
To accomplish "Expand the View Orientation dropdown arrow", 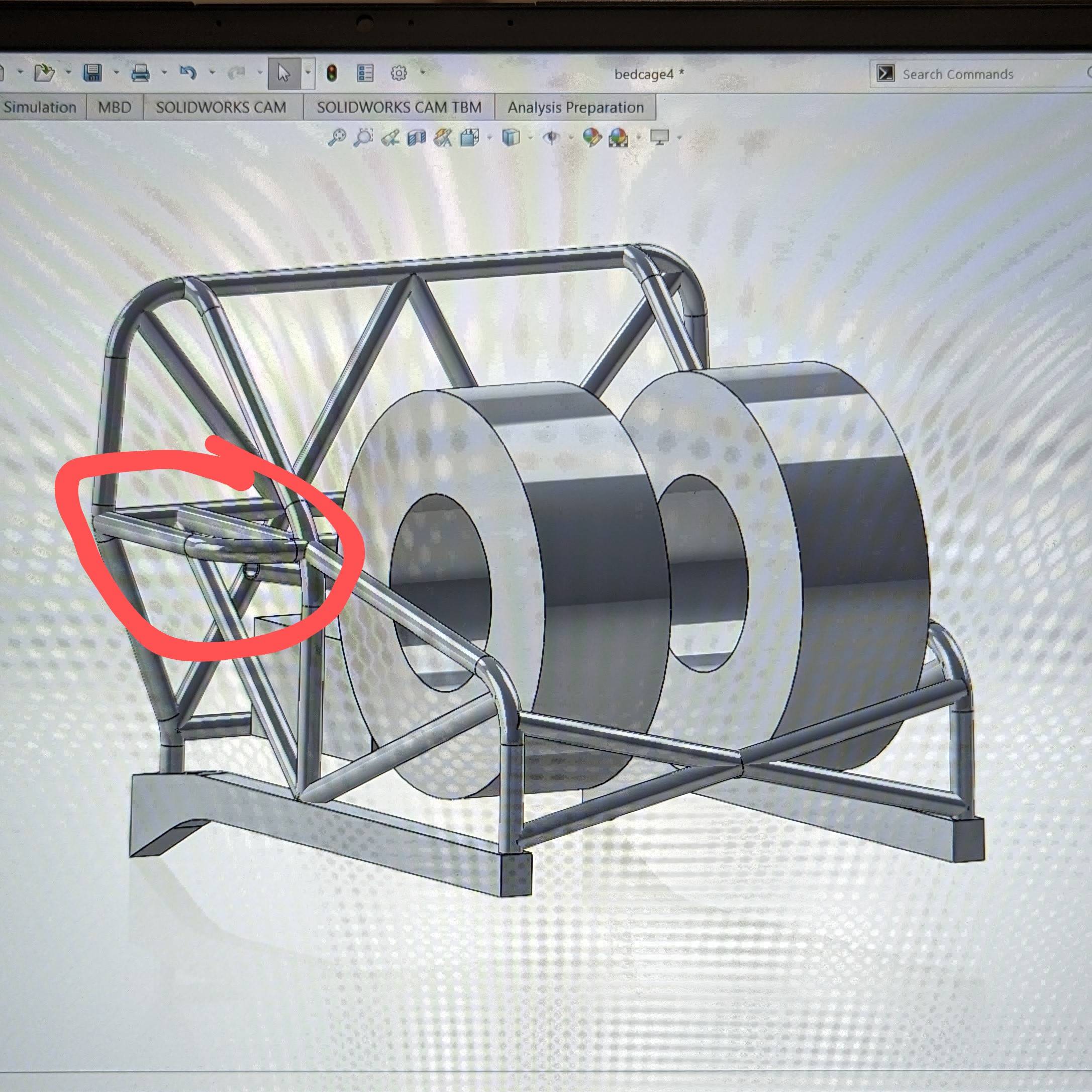I will click(489, 137).
